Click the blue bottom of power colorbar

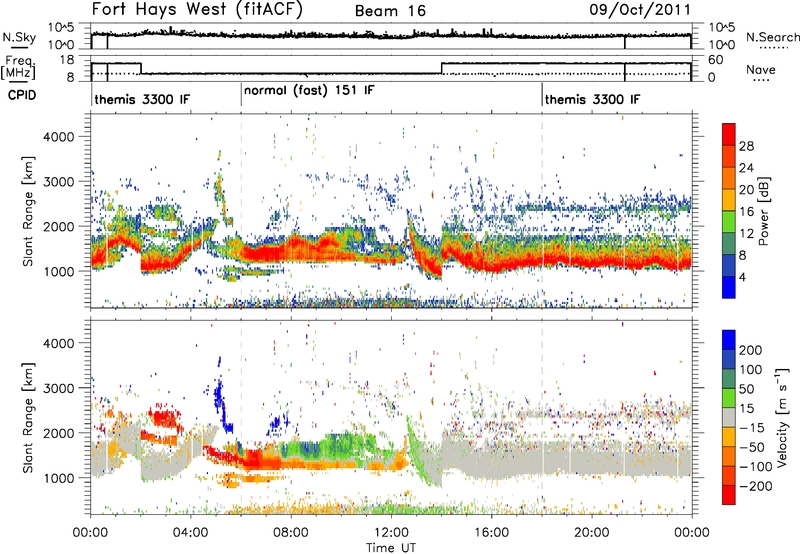tap(729, 287)
